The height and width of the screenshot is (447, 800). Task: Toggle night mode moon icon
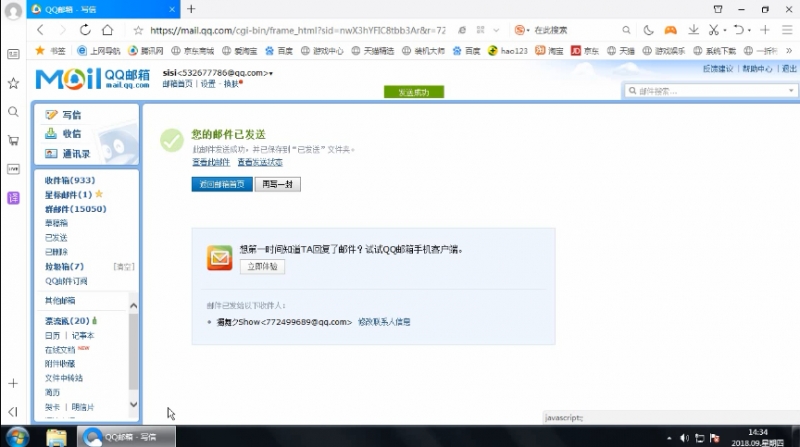click(x=648, y=30)
